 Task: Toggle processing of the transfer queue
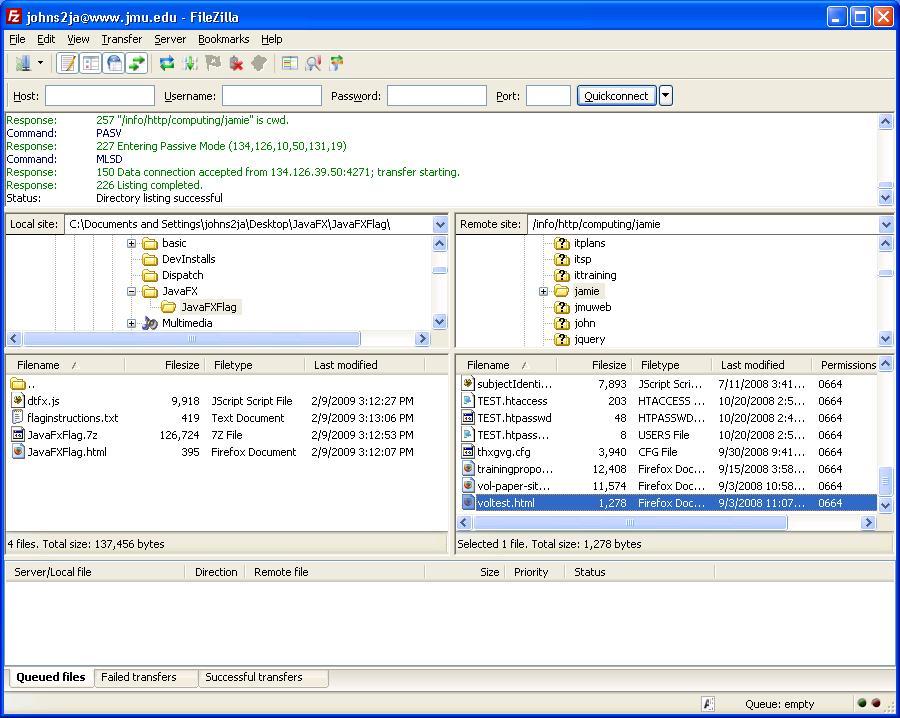(190, 63)
